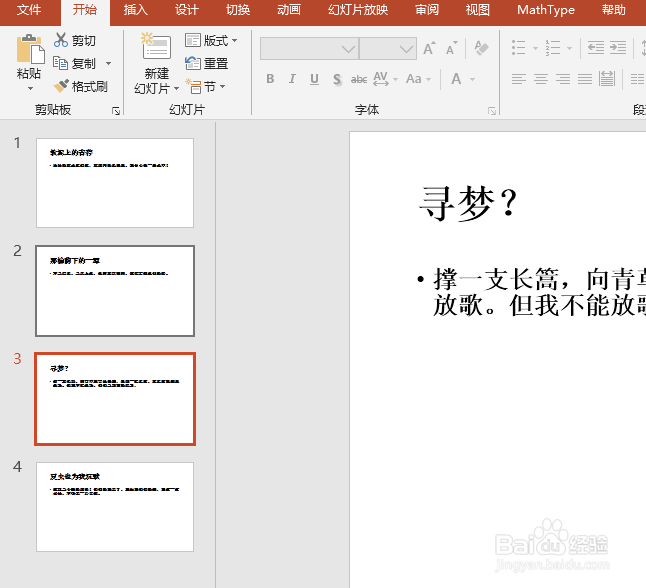Screen dimensions: 646x588
Task: Toggle Underline formatting
Action: tap(314, 79)
